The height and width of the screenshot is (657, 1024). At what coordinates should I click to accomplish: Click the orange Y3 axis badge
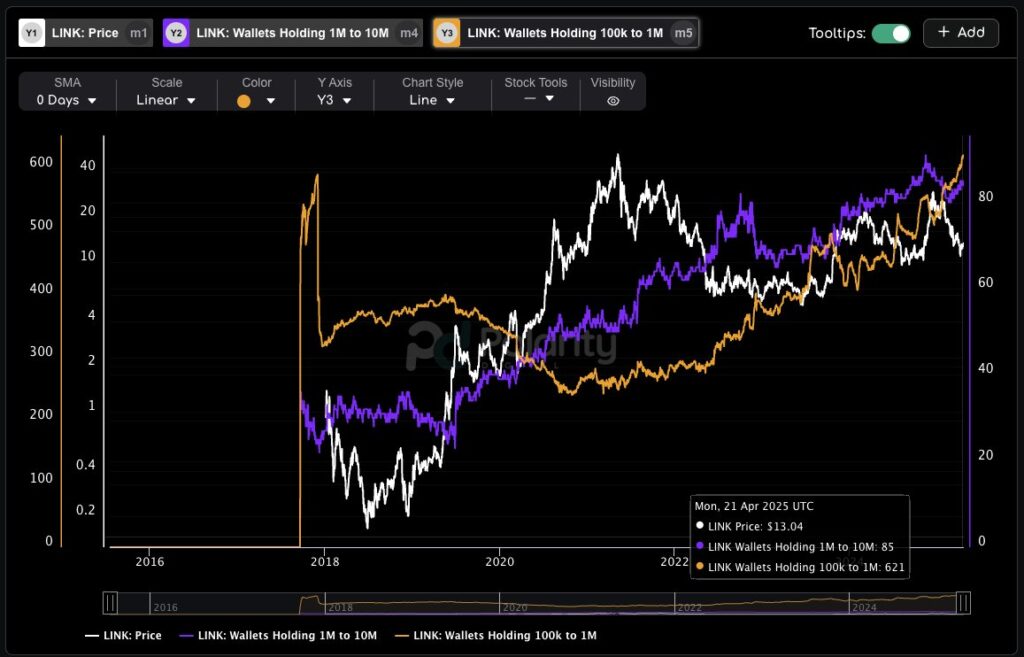click(x=447, y=33)
